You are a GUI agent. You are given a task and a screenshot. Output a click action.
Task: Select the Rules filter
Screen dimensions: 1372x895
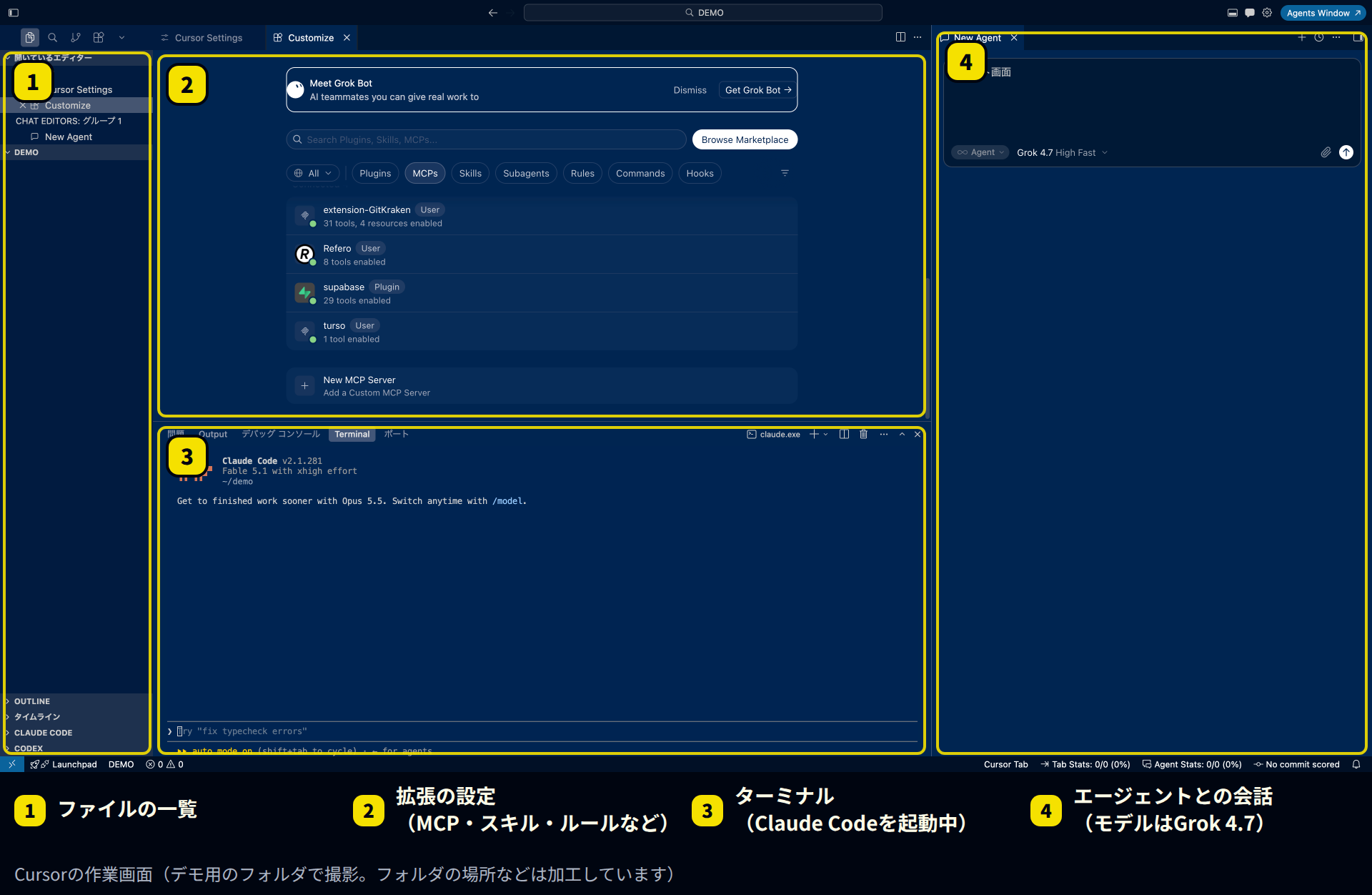pos(582,173)
